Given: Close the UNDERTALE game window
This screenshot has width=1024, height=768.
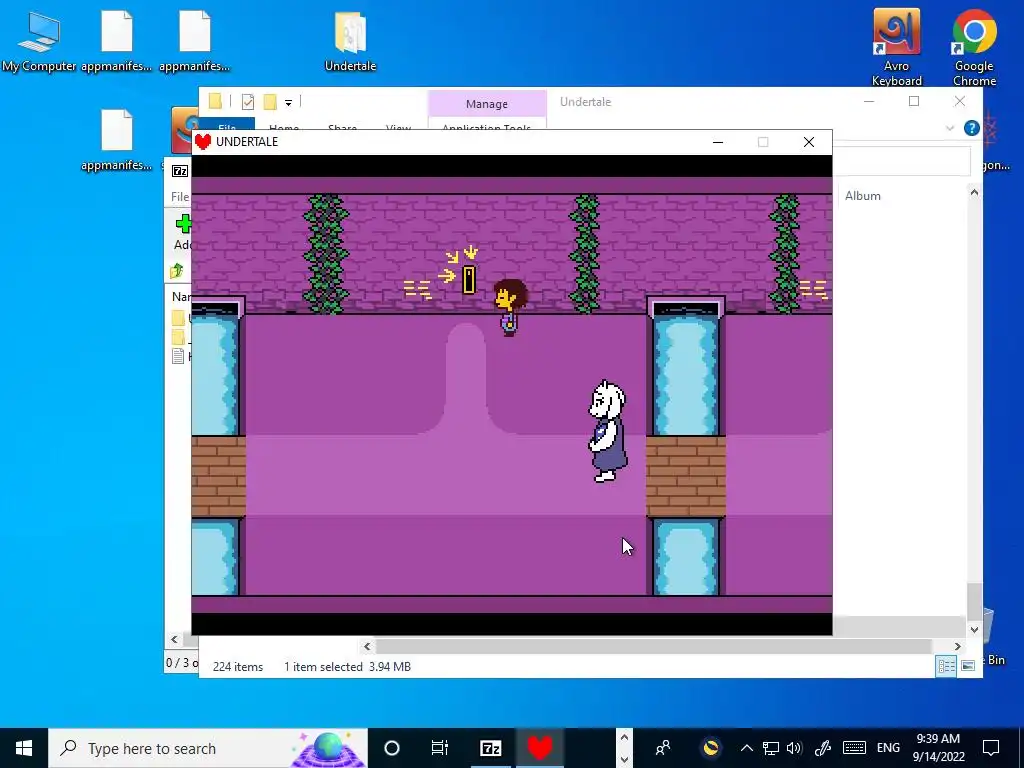Looking at the screenshot, I should coord(808,142).
